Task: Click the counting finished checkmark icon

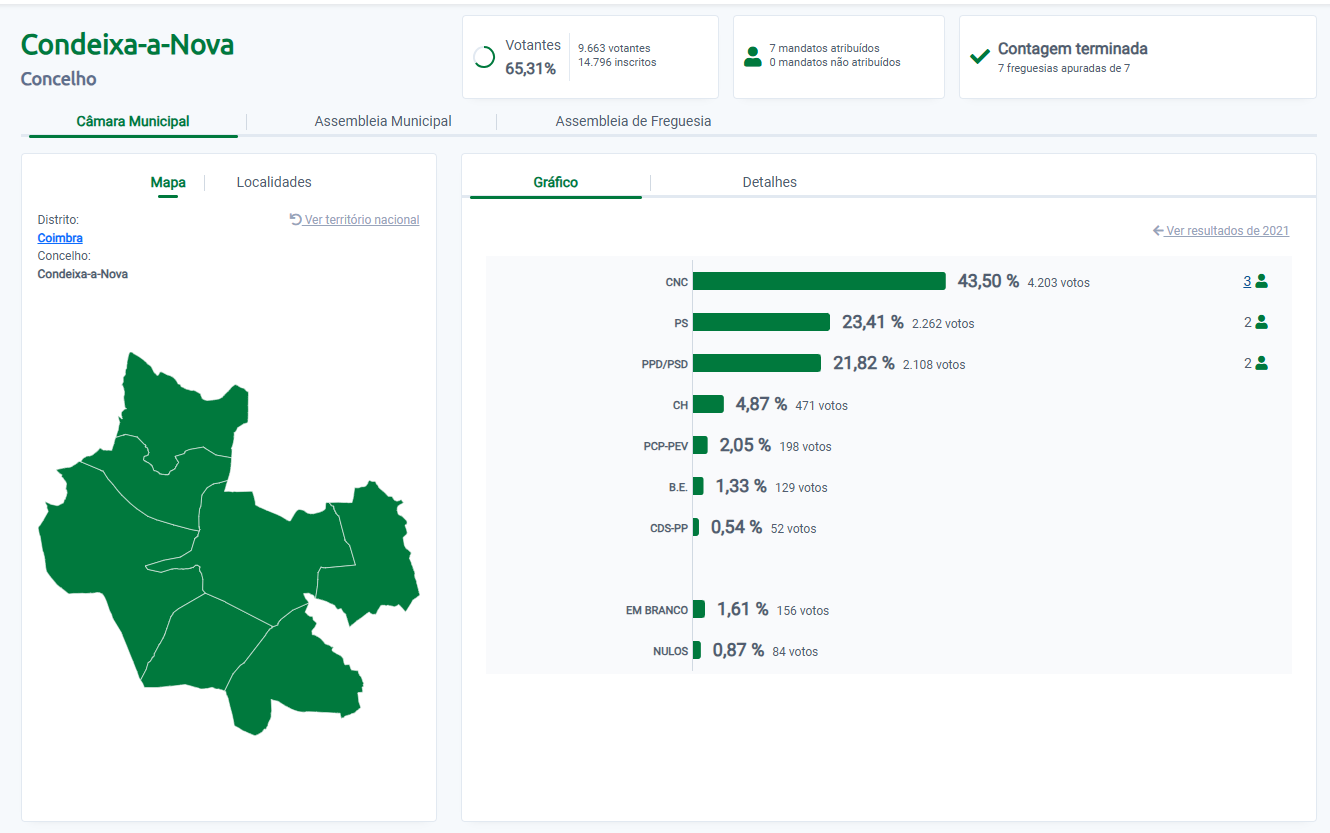Action: (x=980, y=57)
